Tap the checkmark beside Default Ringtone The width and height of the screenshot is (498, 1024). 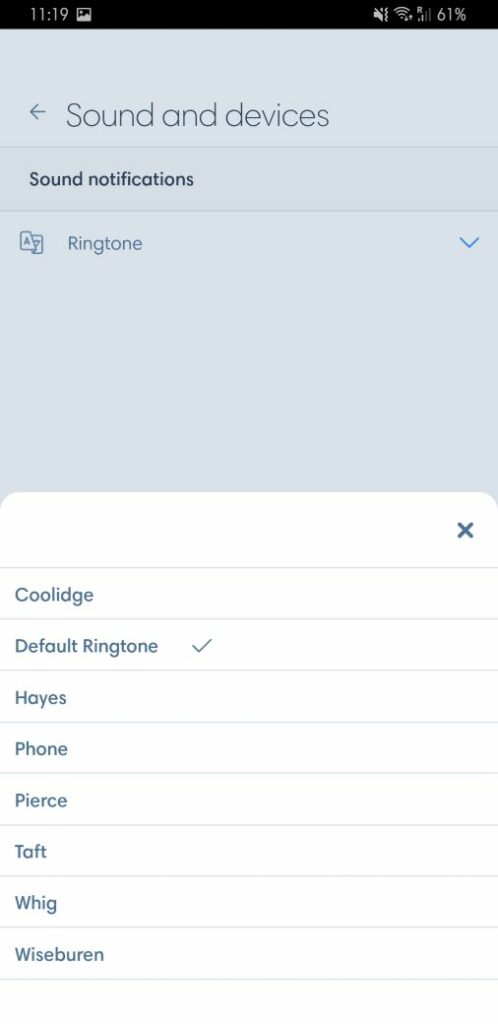(202, 646)
